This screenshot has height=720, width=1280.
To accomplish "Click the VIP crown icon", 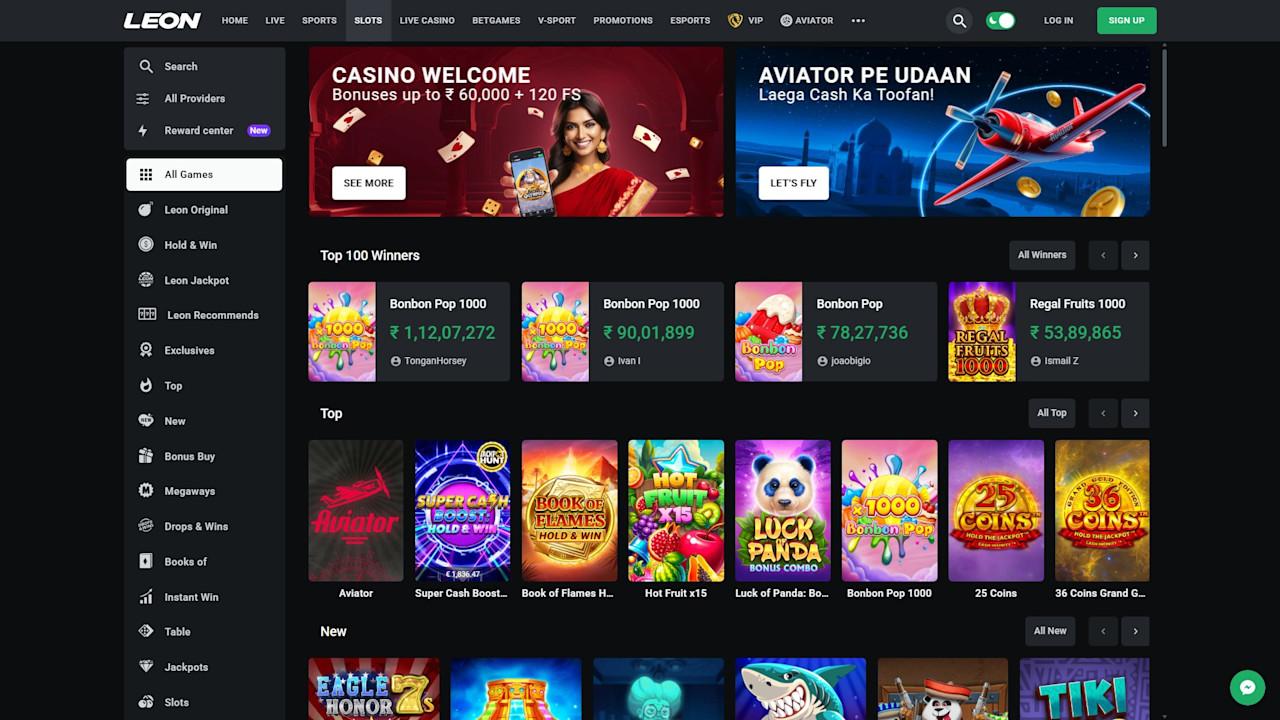I will pyautogui.click(x=735, y=20).
